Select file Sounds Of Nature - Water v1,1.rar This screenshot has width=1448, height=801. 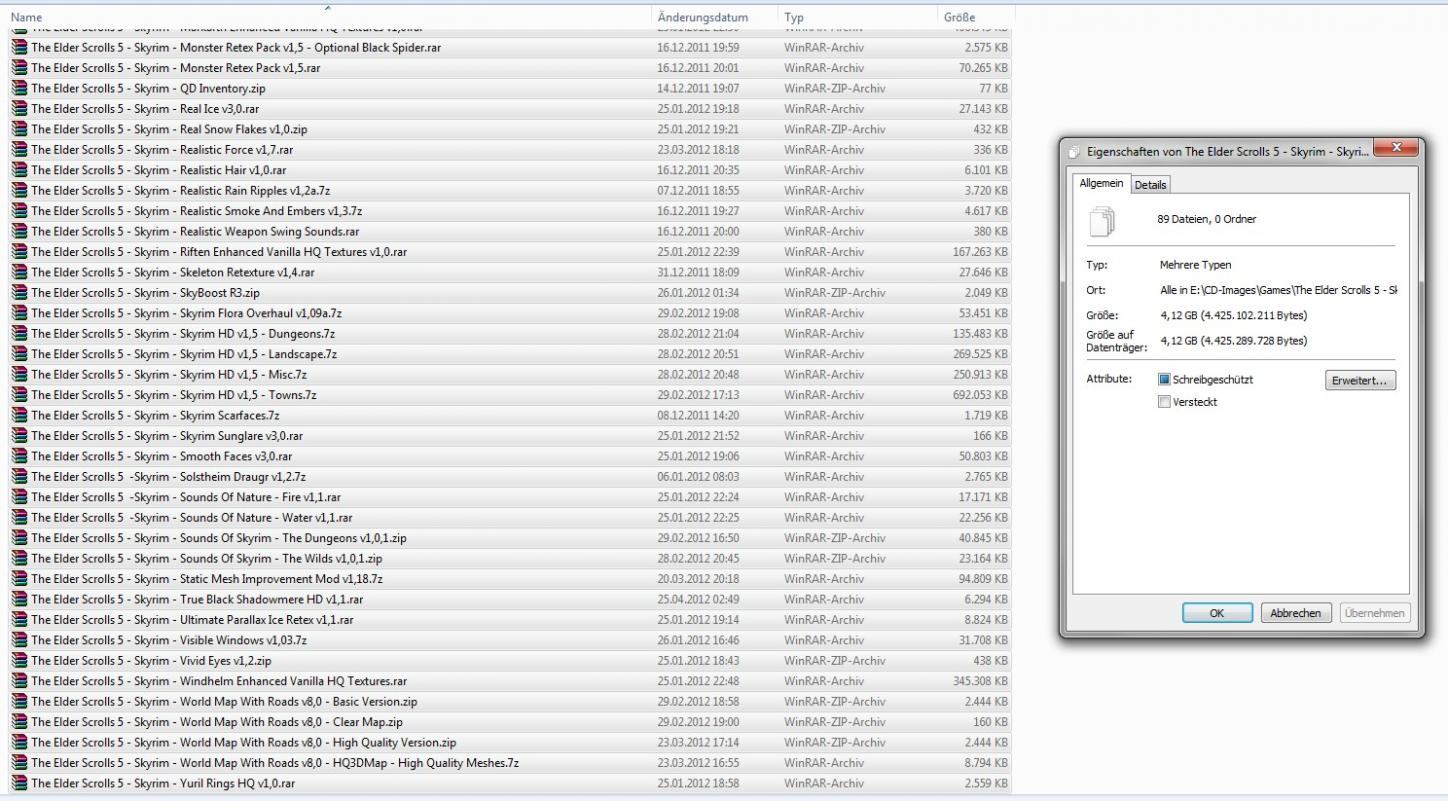pos(510,518)
